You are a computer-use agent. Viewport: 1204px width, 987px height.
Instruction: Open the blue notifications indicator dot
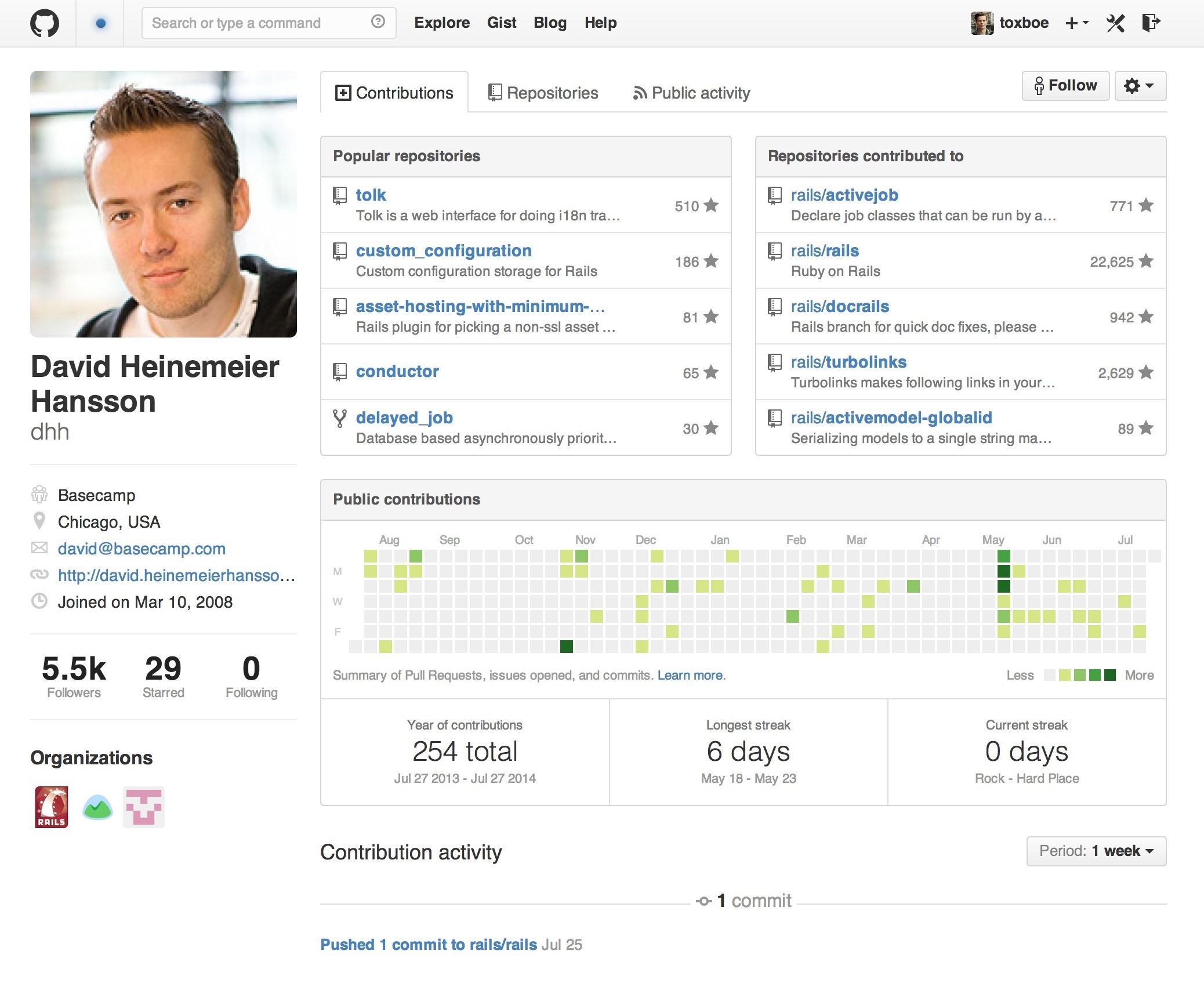pyautogui.click(x=100, y=23)
